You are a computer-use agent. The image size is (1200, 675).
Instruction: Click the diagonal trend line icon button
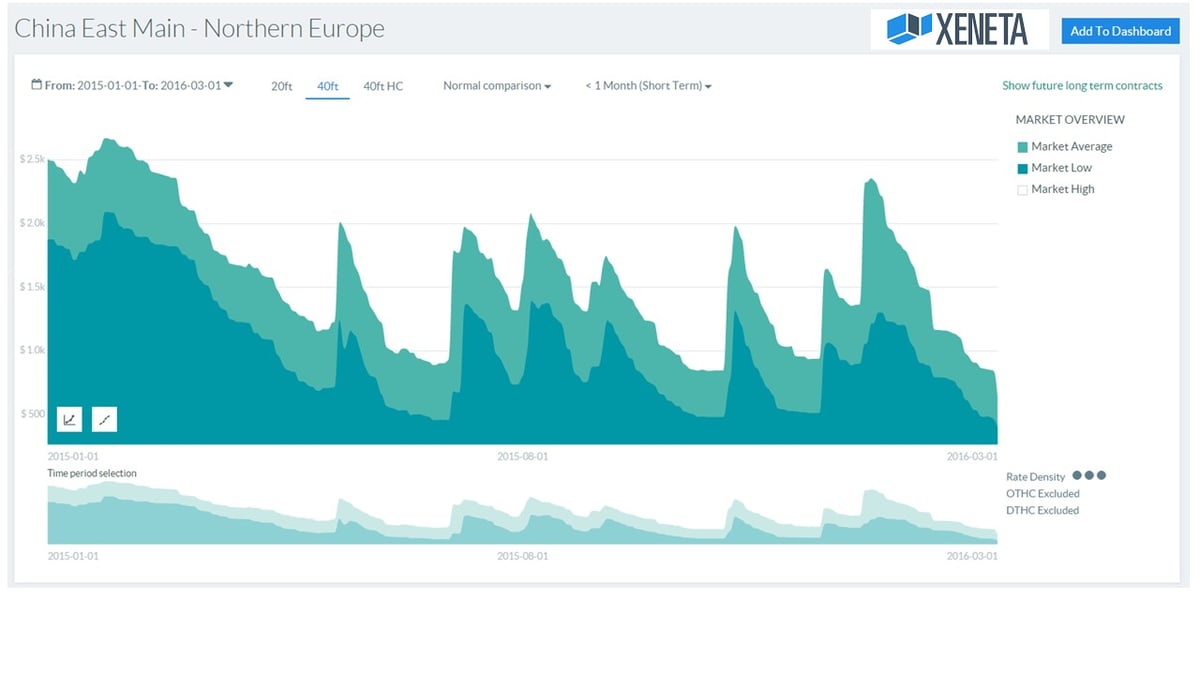(104, 419)
